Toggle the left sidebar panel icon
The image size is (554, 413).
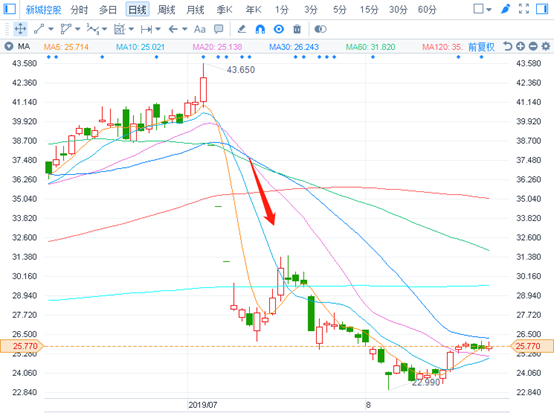(9, 9)
